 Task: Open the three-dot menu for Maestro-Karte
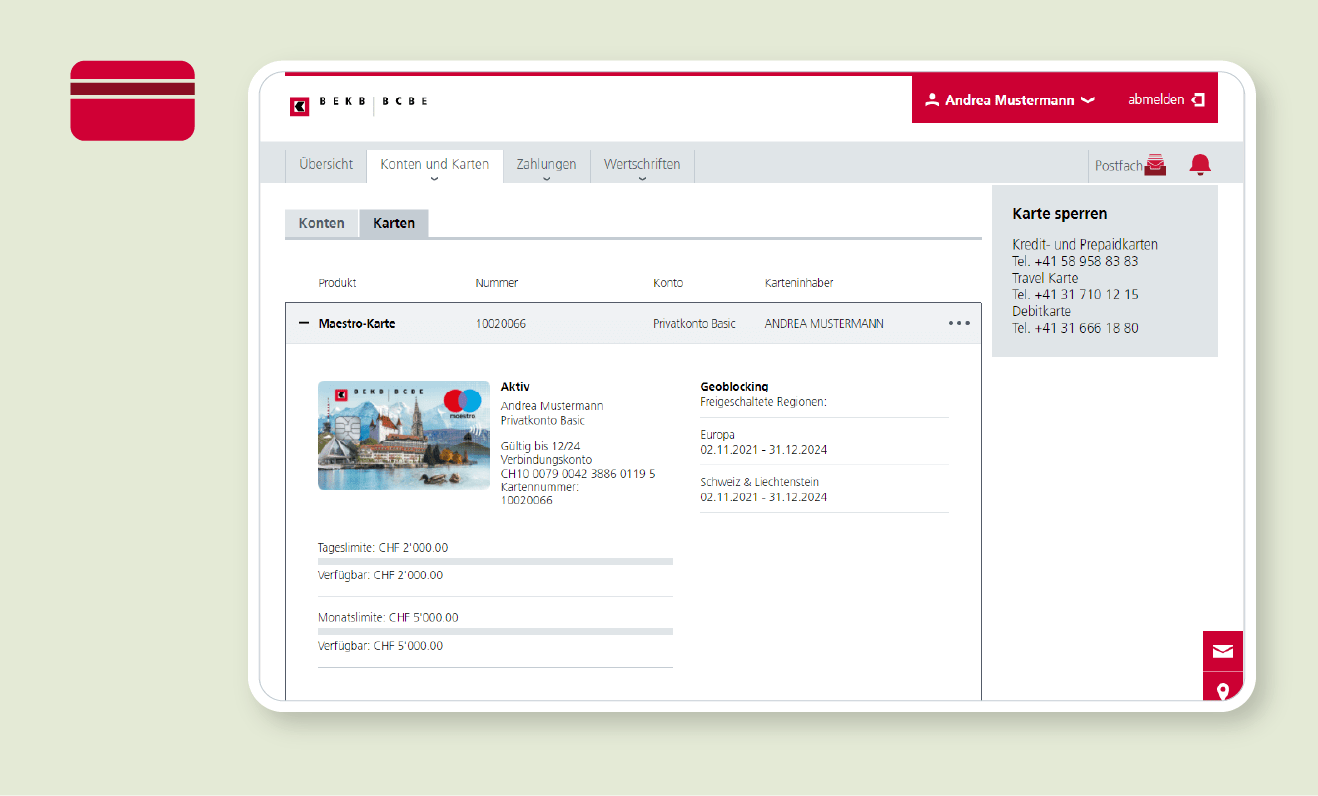coord(959,323)
